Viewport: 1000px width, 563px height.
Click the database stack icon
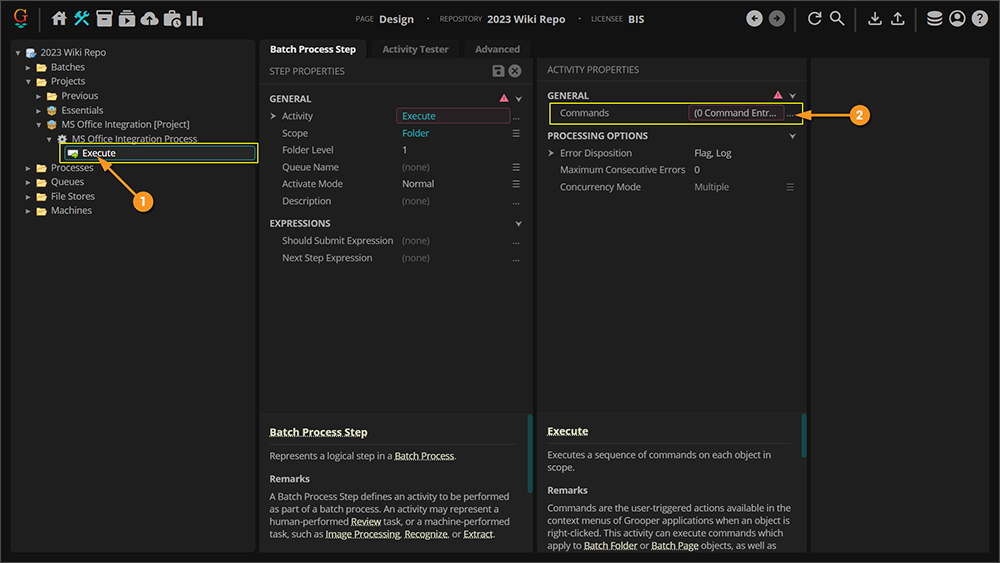[934, 18]
